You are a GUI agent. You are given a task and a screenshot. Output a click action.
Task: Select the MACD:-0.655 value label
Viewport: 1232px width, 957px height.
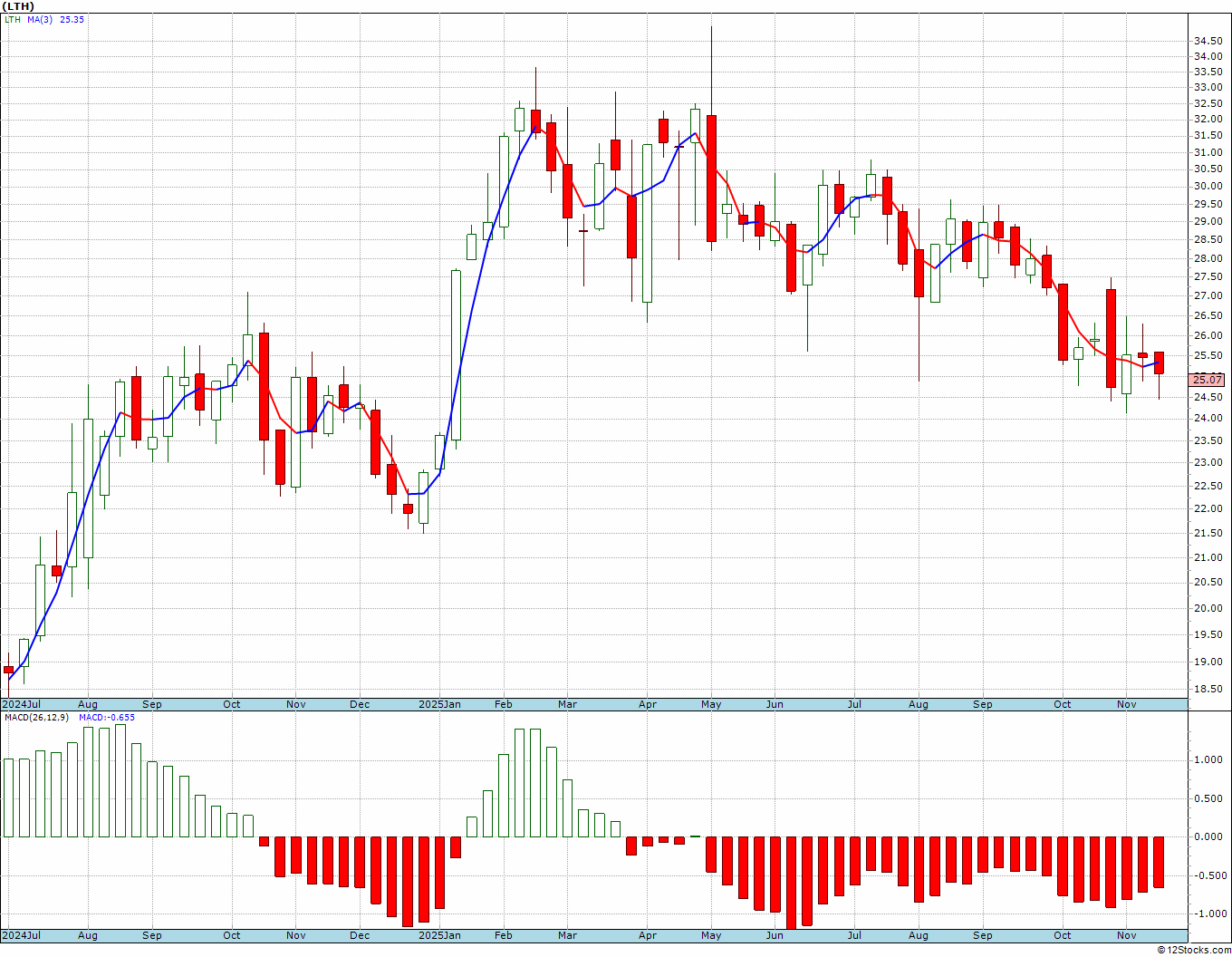[107, 717]
